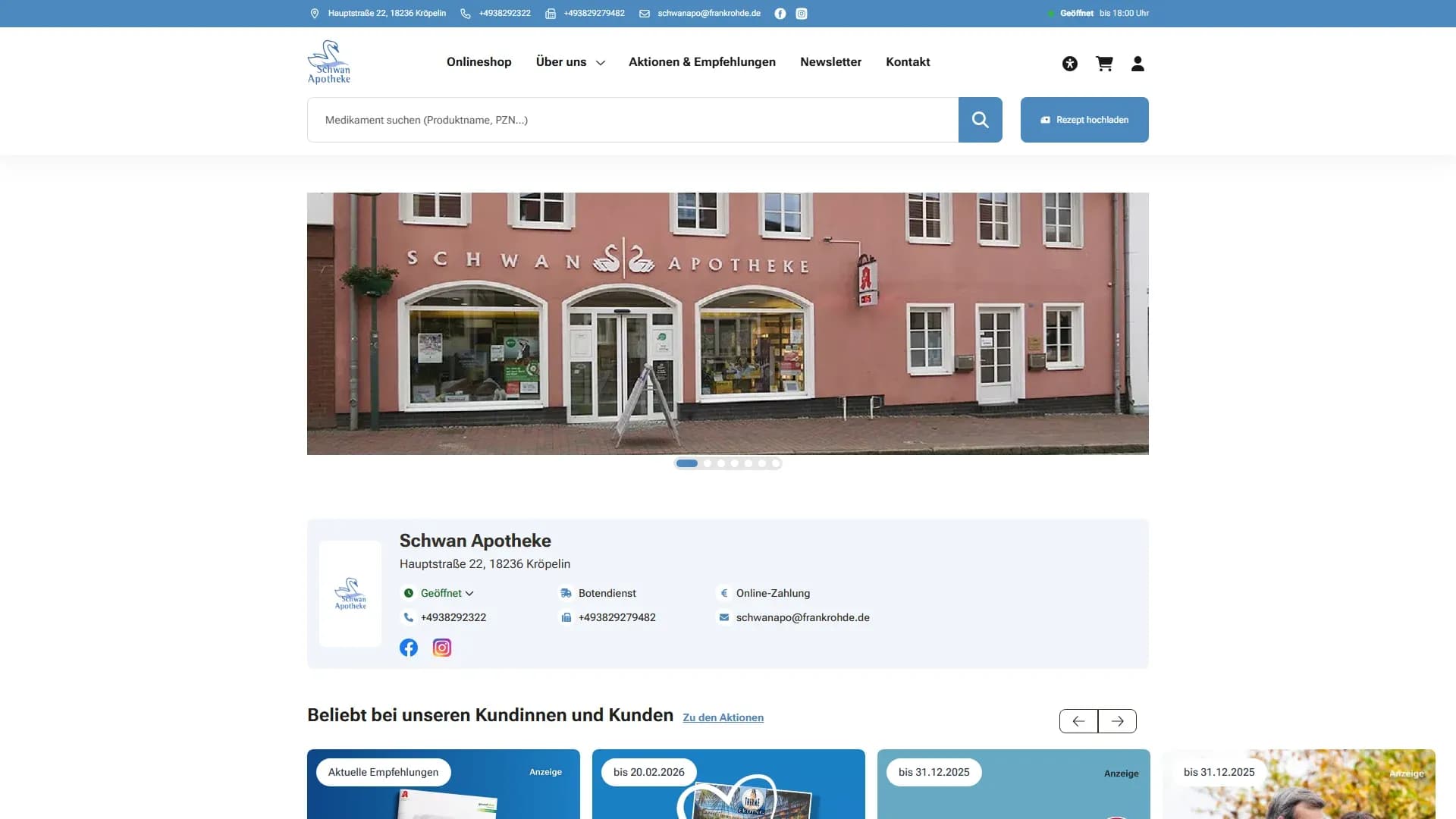Follow the Zu den Aktionen link
The height and width of the screenshot is (819, 1456).
click(x=723, y=717)
